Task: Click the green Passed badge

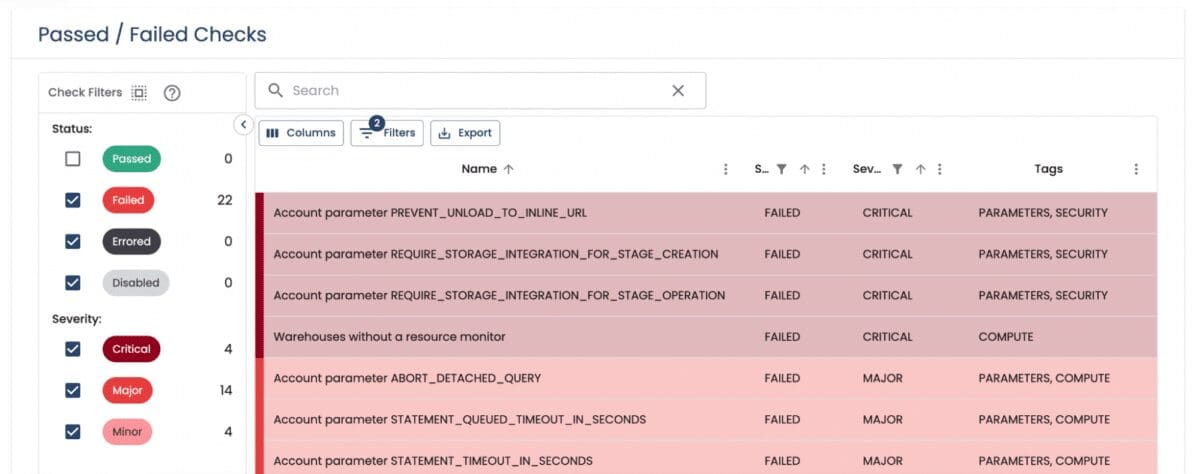Action: (131, 158)
